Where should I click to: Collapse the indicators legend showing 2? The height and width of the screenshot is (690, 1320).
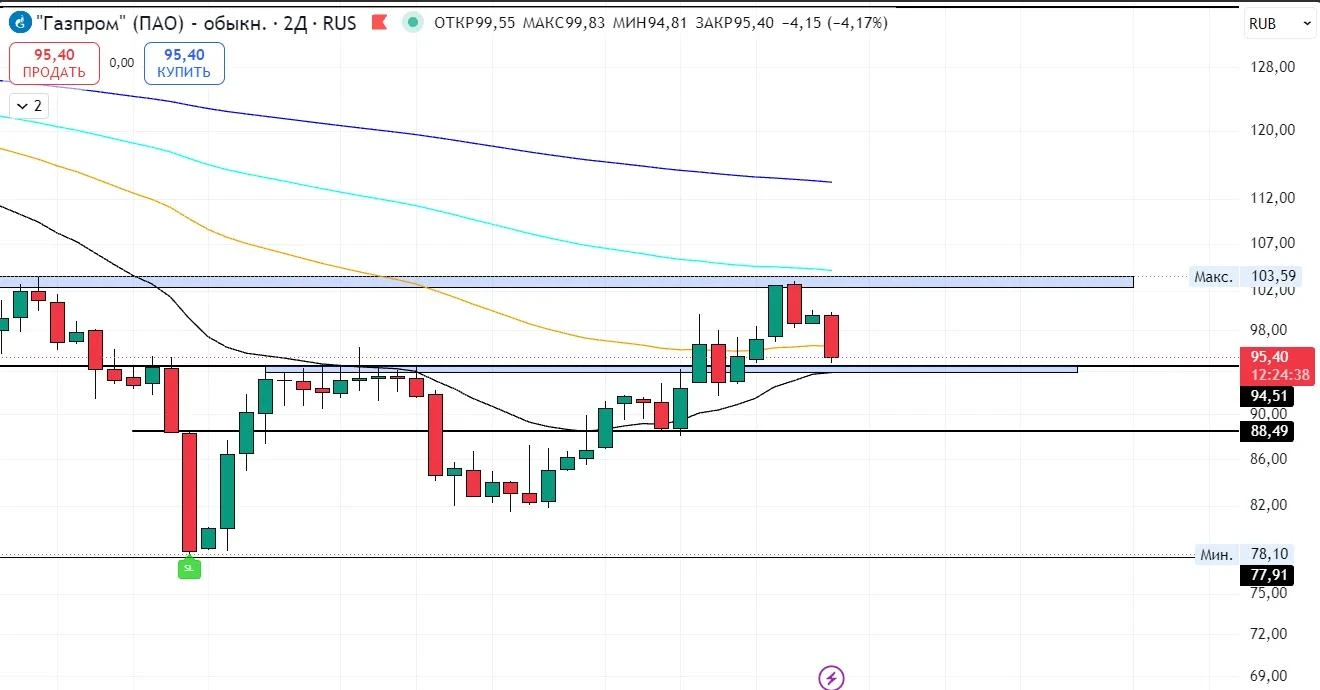click(30, 105)
